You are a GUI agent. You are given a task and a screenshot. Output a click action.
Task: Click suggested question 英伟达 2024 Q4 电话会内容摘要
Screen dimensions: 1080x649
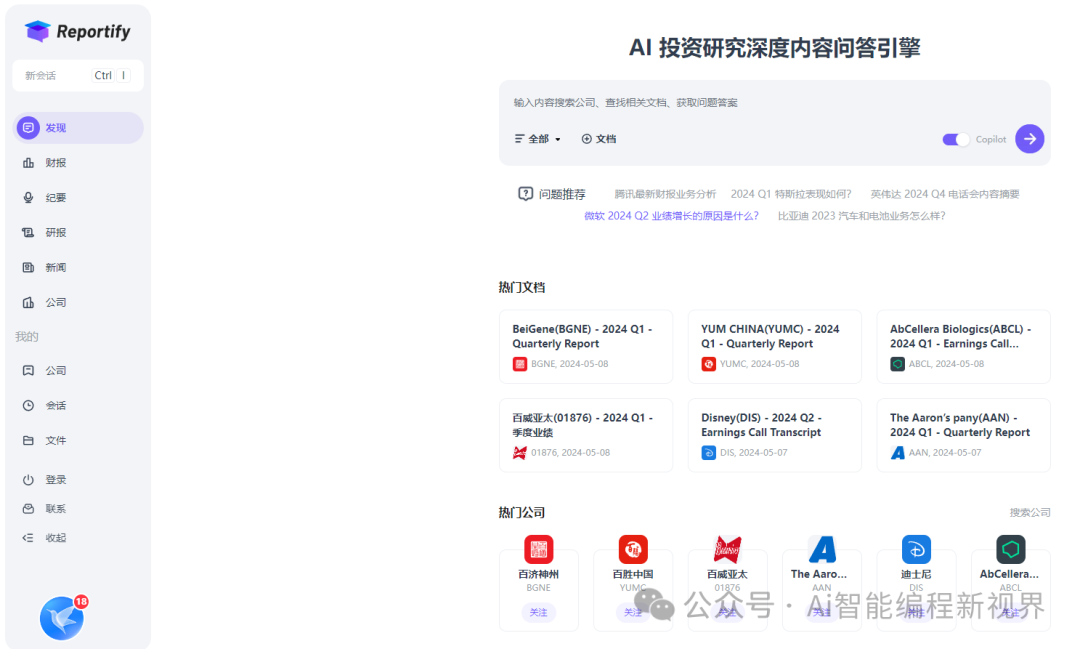[x=944, y=194]
